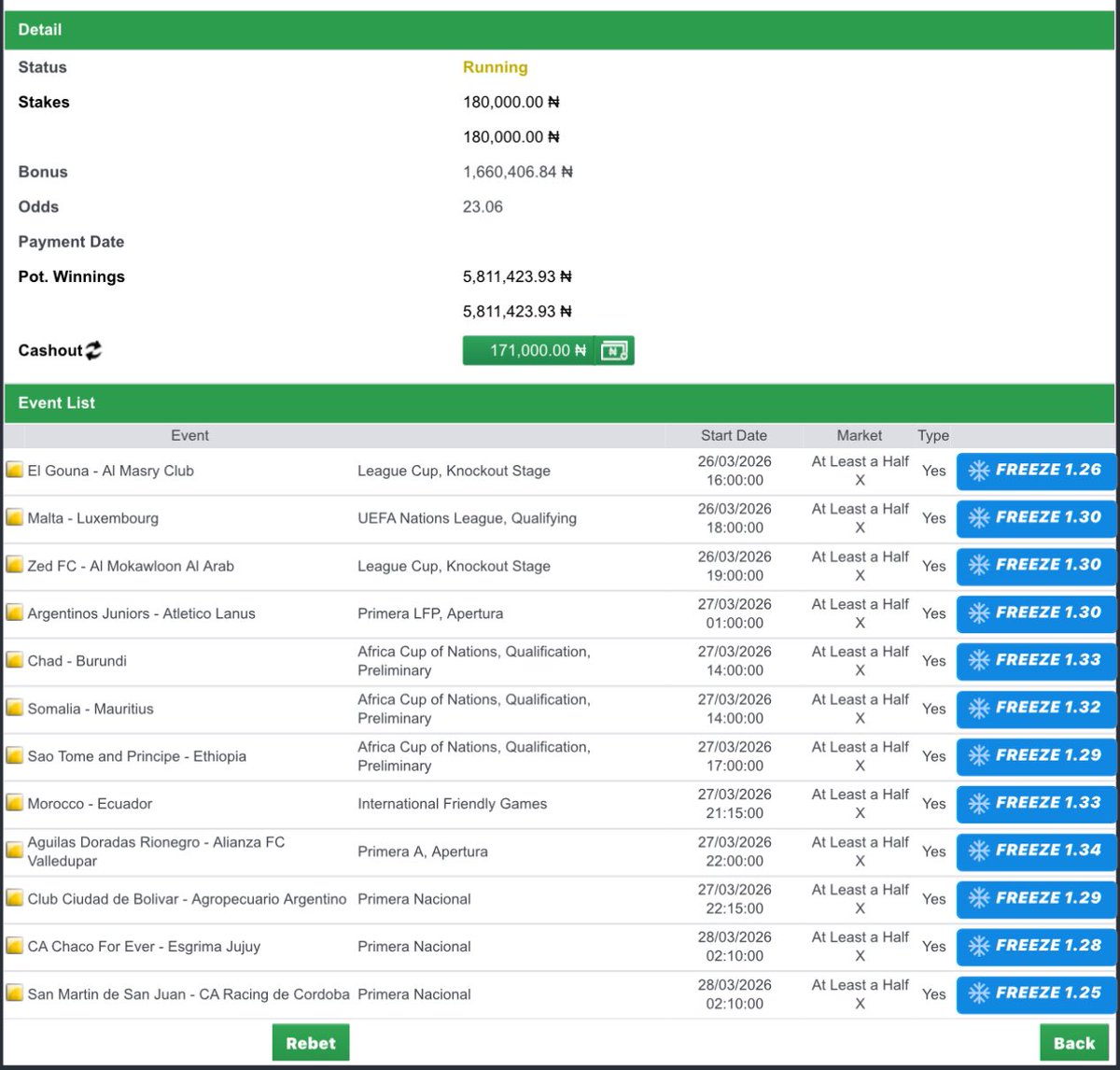Viewport: 1120px width, 1070px height.
Task: Select Zed FC - Al Mokawloon Al Arab text
Action: pos(131,566)
